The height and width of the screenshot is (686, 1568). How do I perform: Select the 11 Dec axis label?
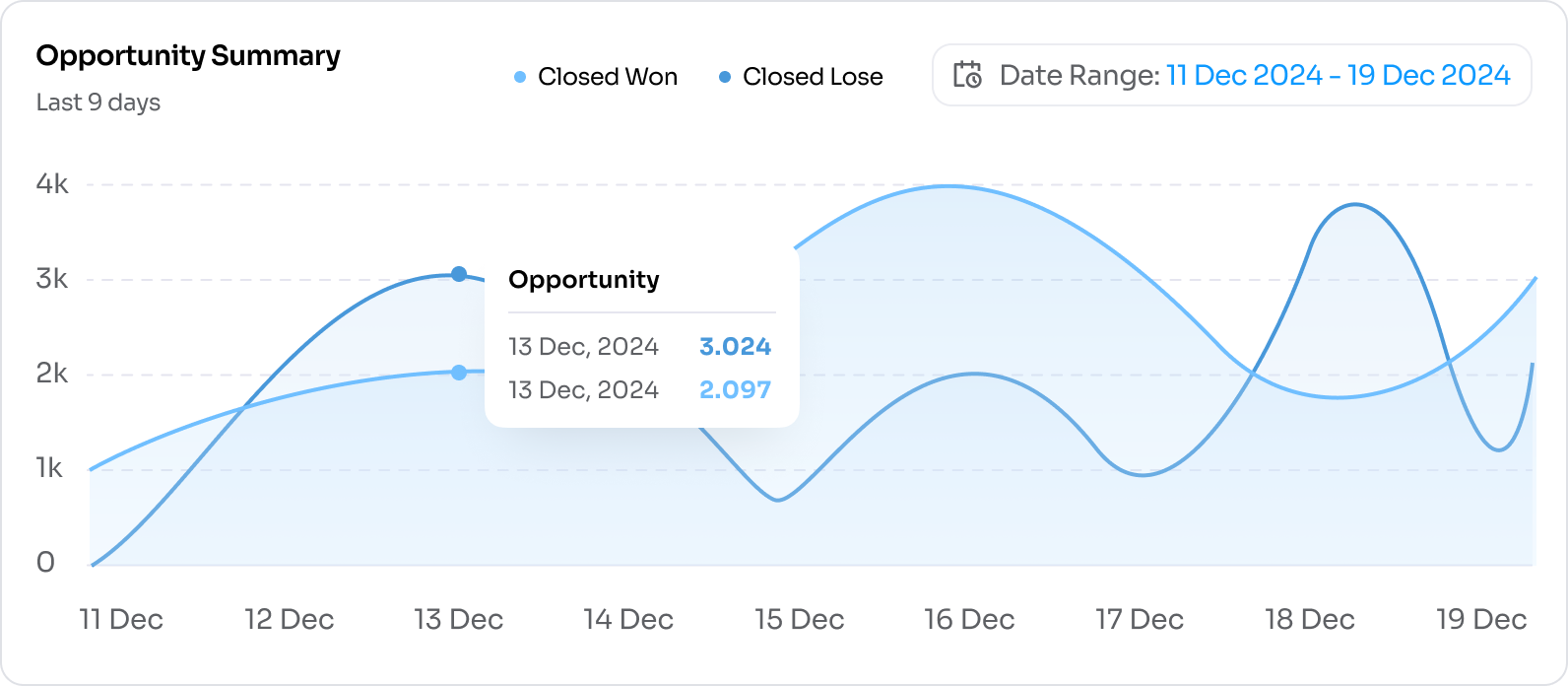pos(121,620)
